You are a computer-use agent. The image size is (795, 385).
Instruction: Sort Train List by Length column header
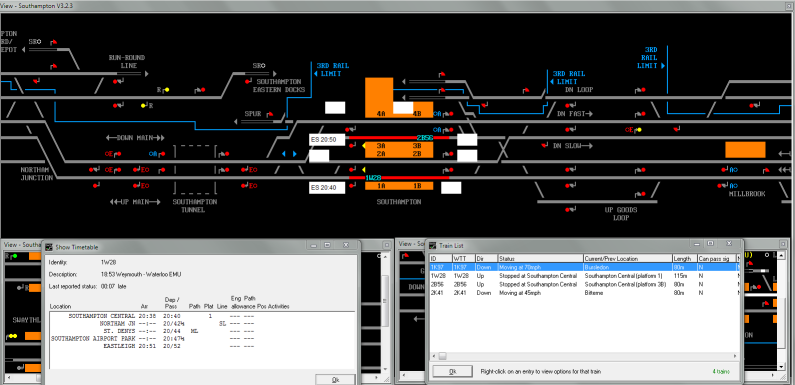(684, 259)
